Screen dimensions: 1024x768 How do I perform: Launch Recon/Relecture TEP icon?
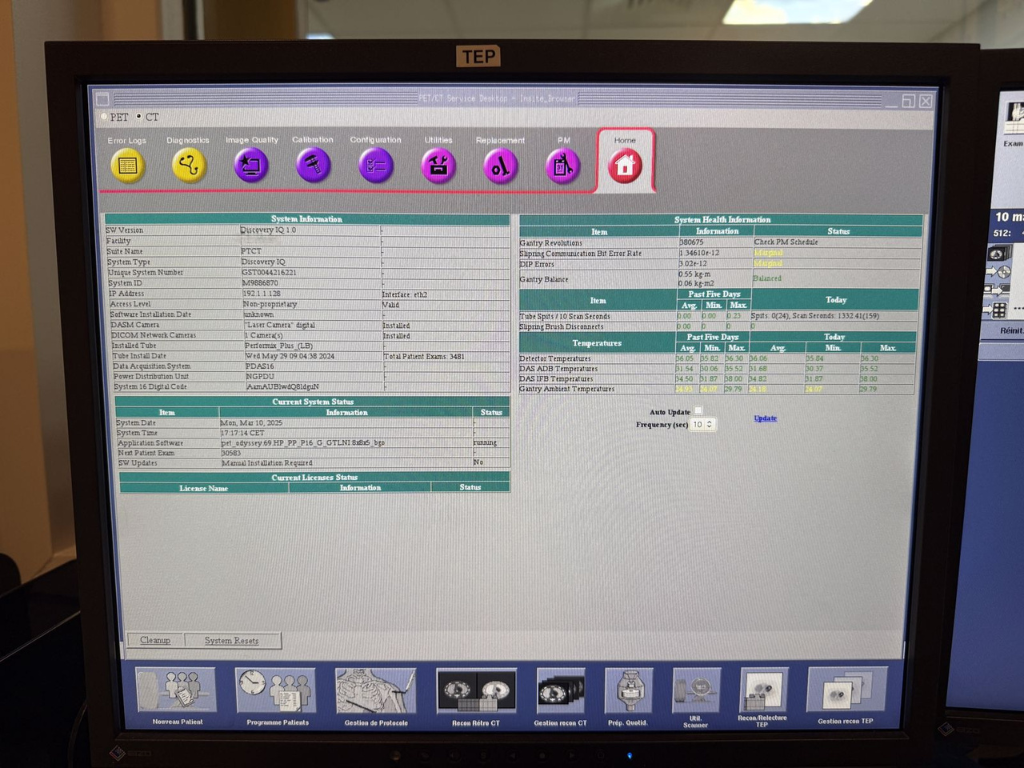[763, 690]
